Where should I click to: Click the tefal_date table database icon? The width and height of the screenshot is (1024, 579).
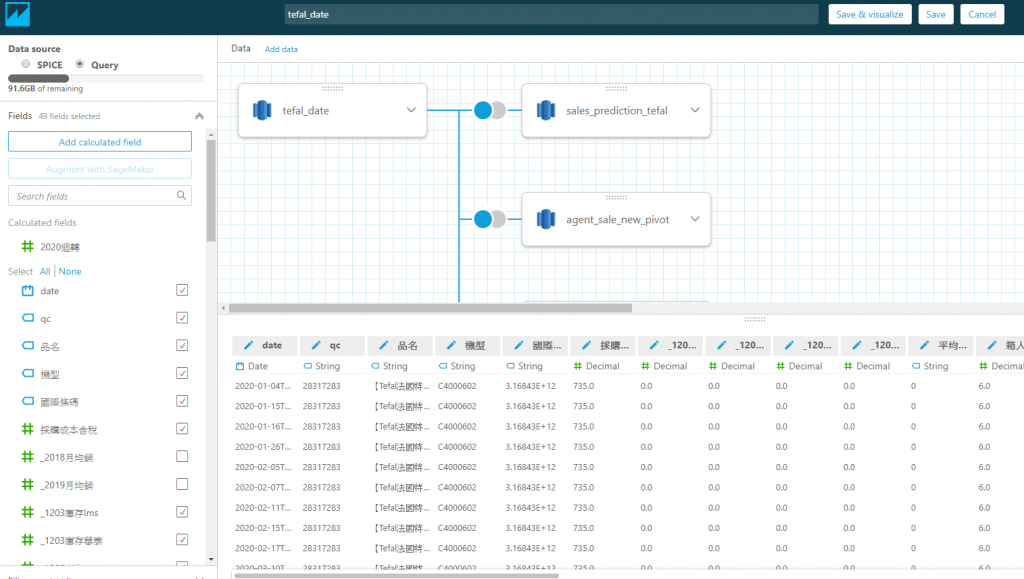262,110
